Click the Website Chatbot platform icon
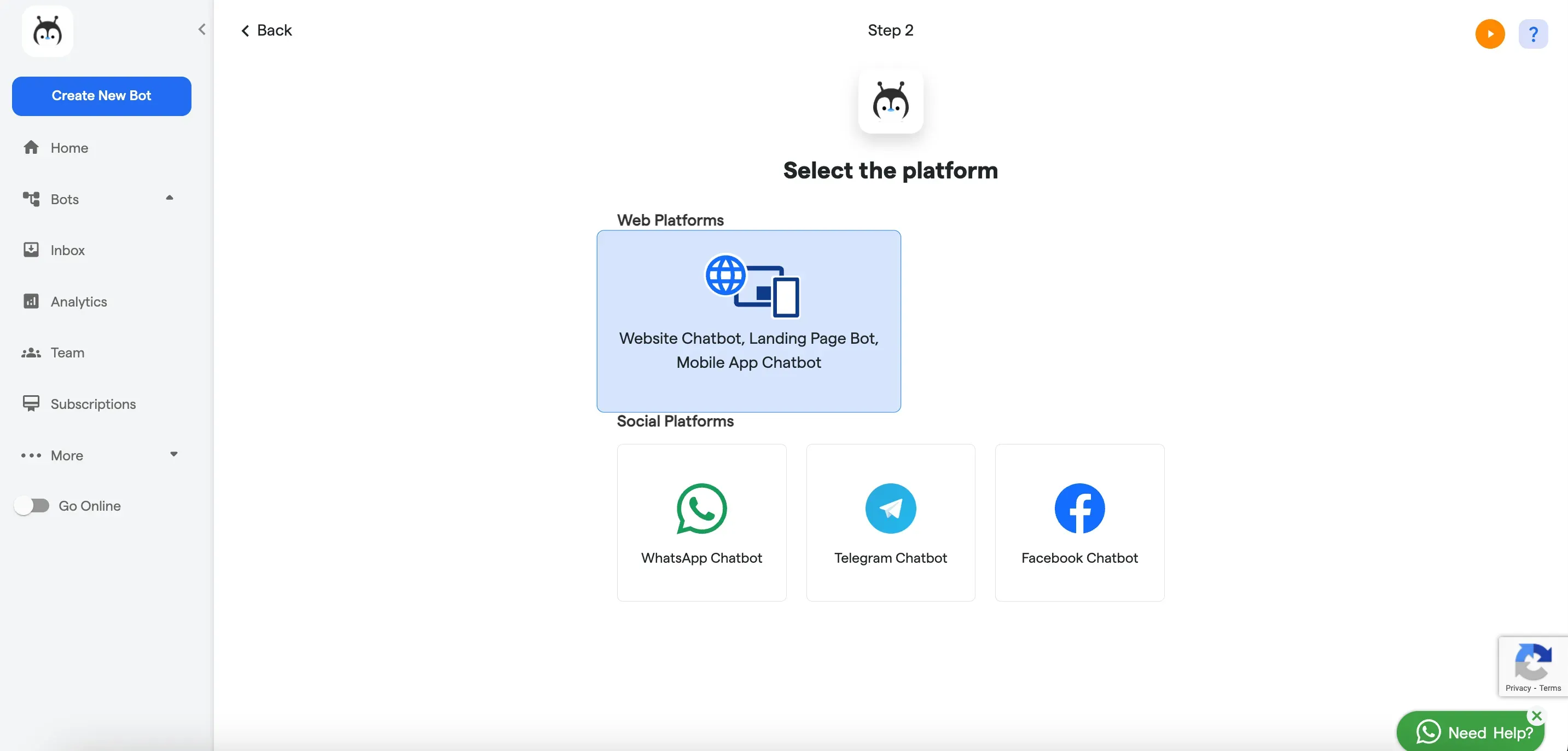 (x=749, y=286)
